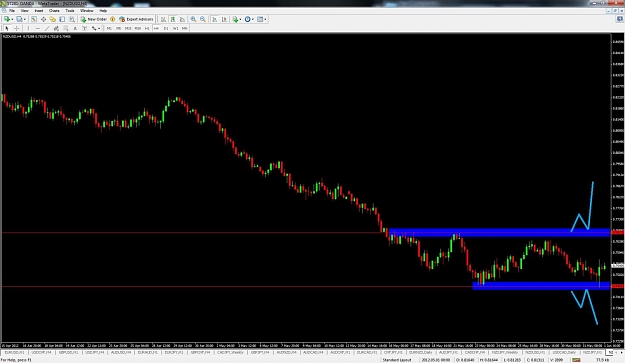Select the Vertical Line drawing tool
Screen dimensions: 625x363
(x=28, y=28)
